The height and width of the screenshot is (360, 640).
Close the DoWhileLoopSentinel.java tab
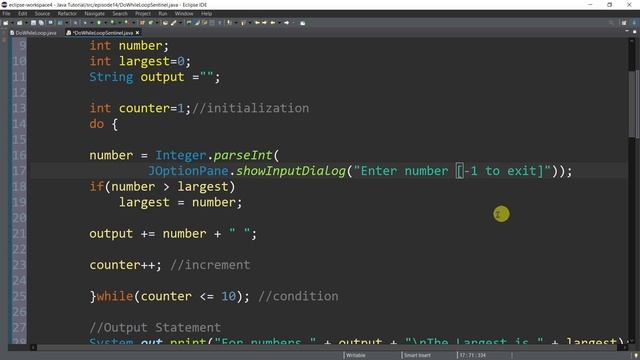pyautogui.click(x=138, y=33)
